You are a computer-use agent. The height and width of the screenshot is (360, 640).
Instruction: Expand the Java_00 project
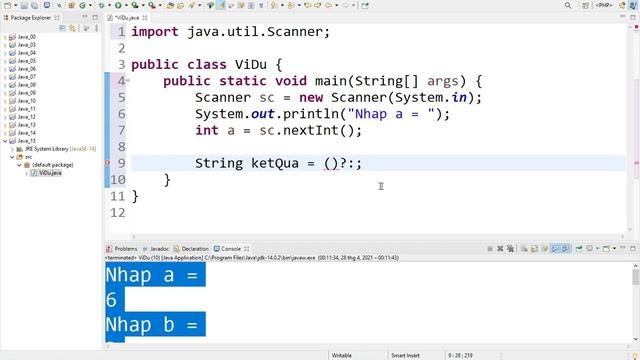click(x=5, y=37)
